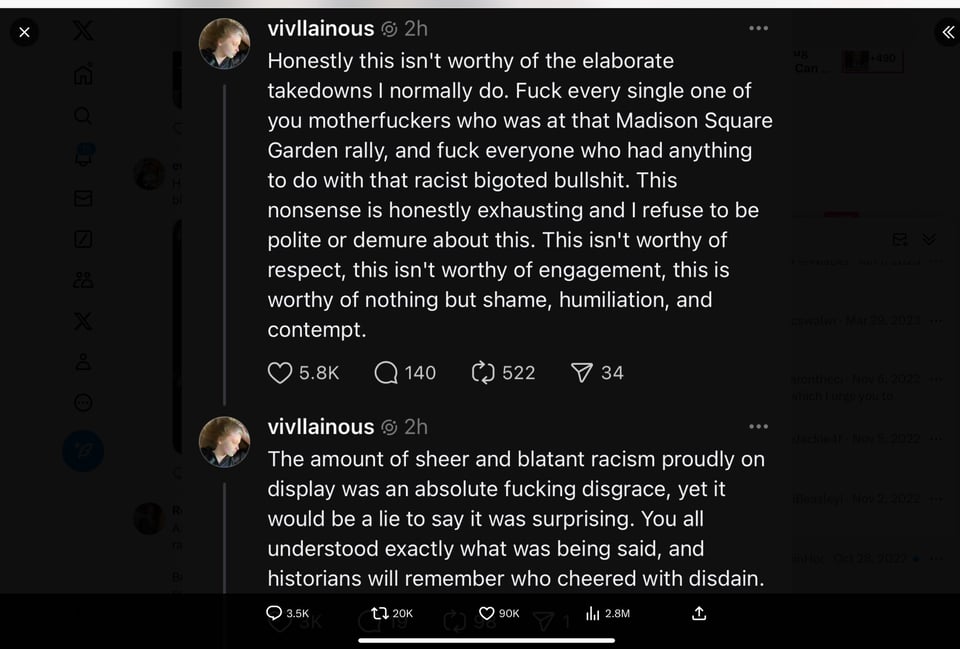Viewport: 960px width, 649px height.
Task: Go to Home in X sidebar
Action: (83, 75)
